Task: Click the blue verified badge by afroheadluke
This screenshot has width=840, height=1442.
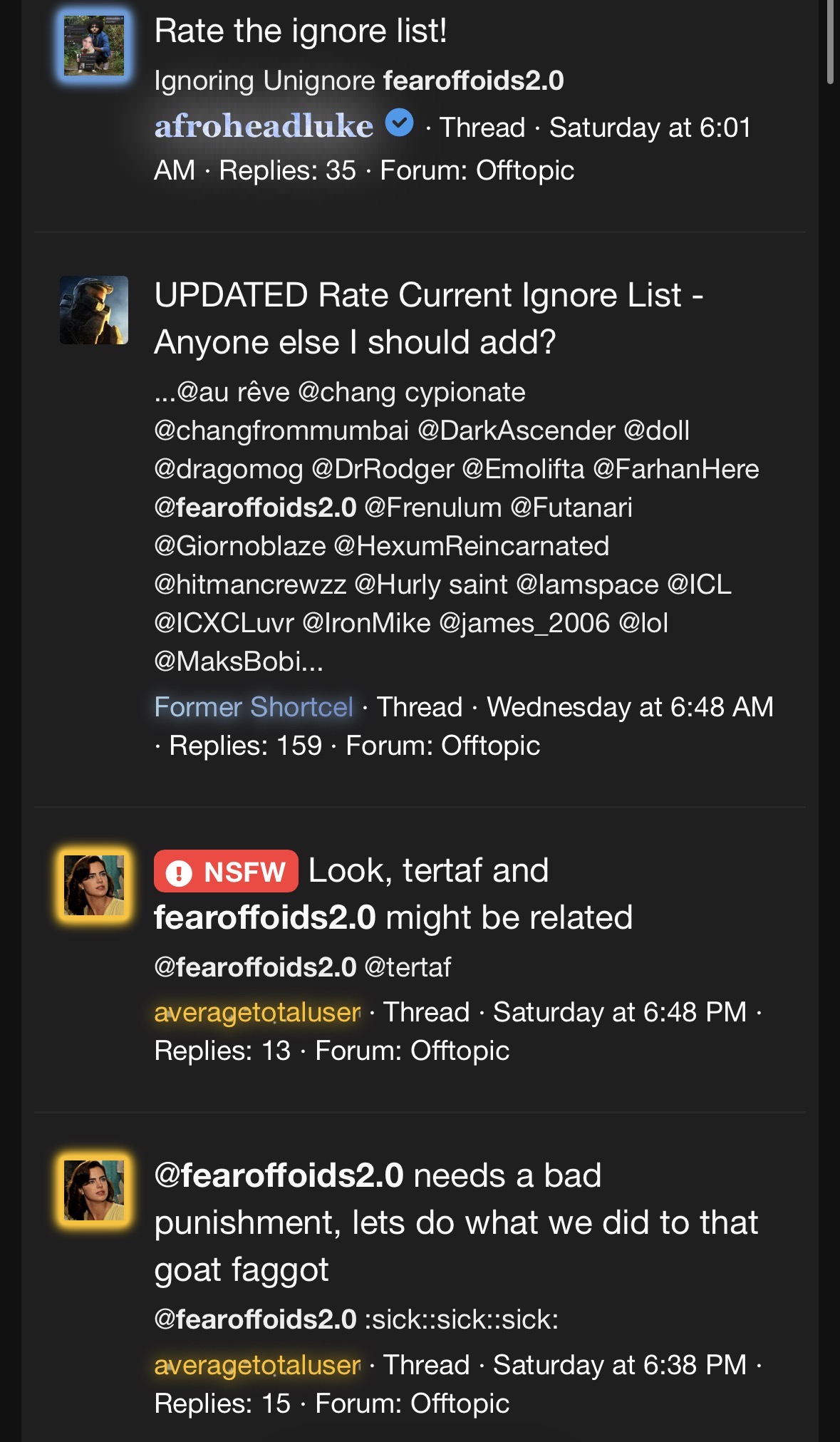Action: [400, 123]
